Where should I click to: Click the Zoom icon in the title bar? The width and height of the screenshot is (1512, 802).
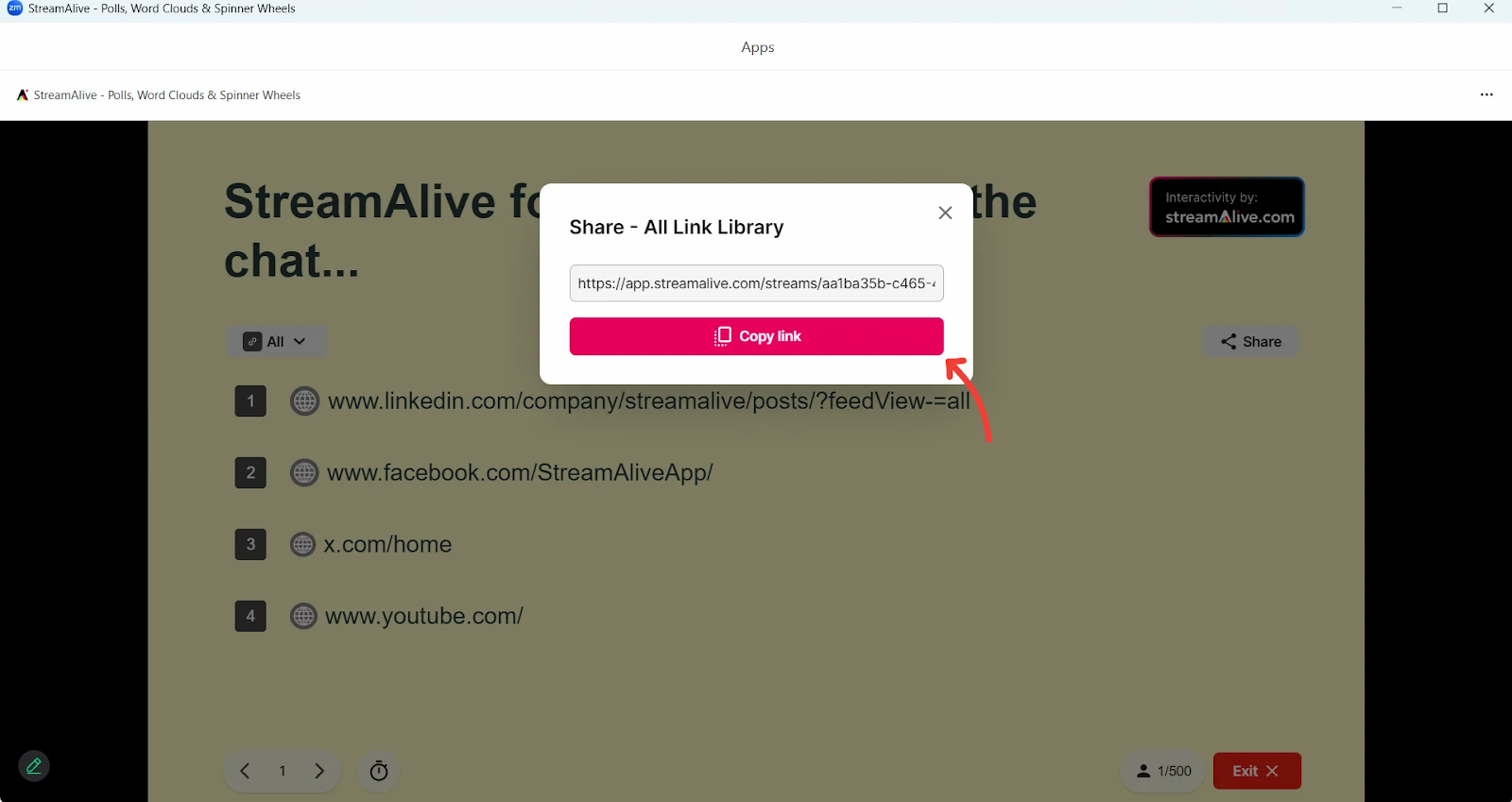[15, 9]
